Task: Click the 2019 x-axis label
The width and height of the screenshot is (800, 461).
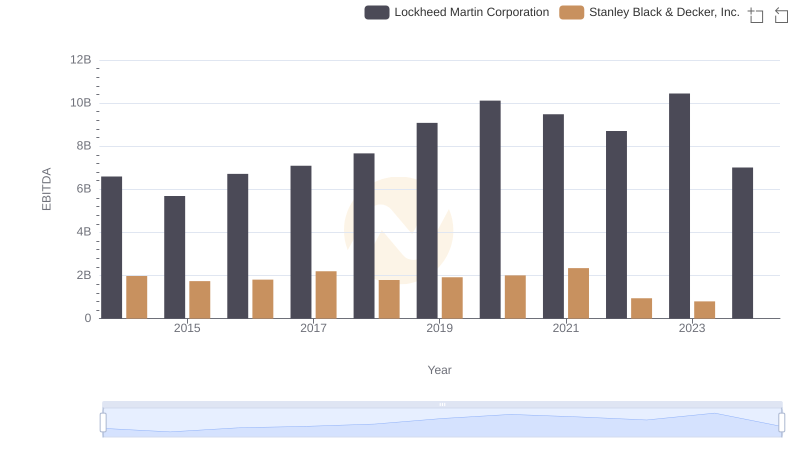Action: point(439,328)
